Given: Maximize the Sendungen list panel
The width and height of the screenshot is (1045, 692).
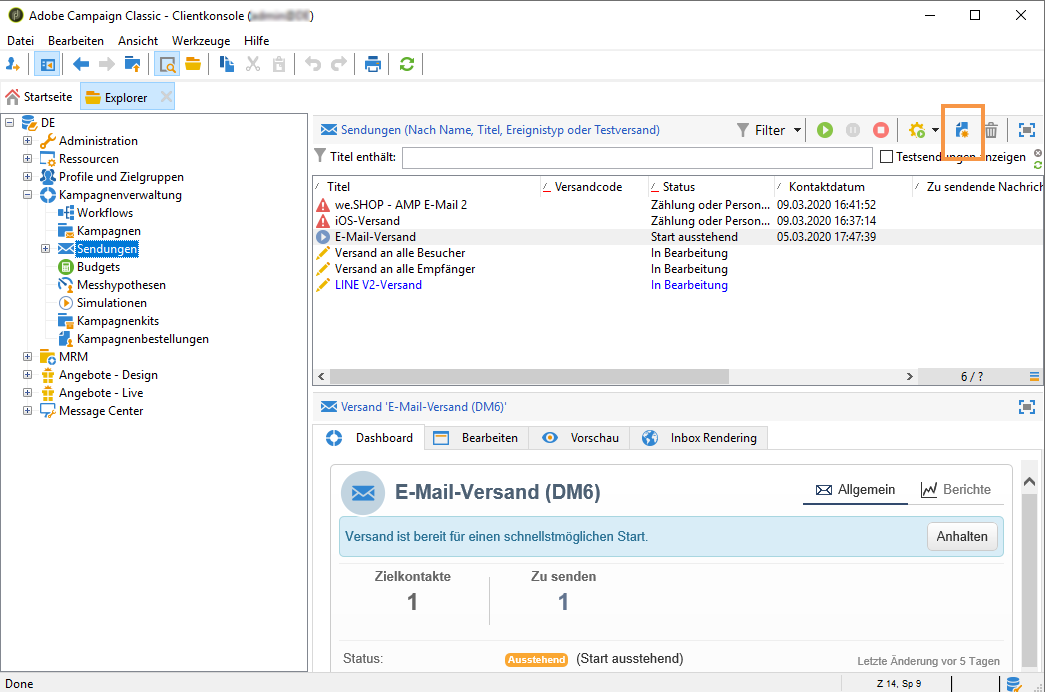Looking at the screenshot, I should (x=1027, y=130).
